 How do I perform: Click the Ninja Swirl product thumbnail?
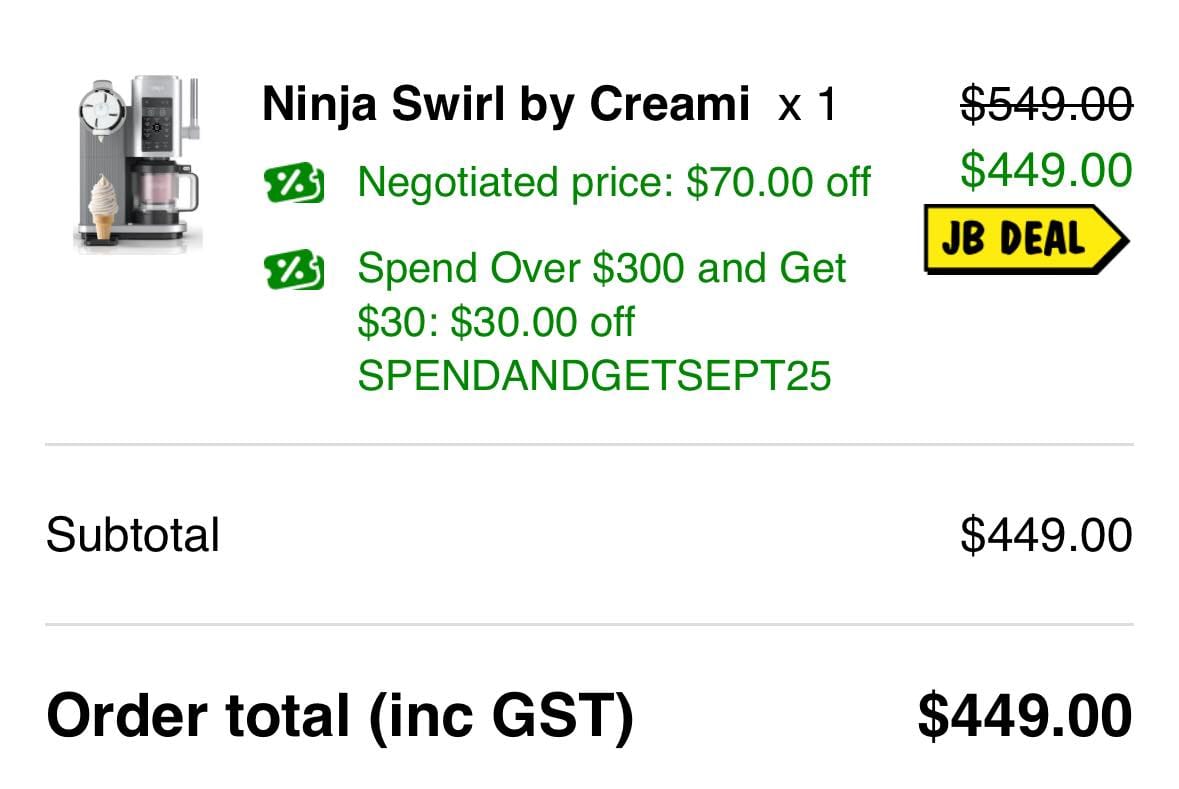138,162
